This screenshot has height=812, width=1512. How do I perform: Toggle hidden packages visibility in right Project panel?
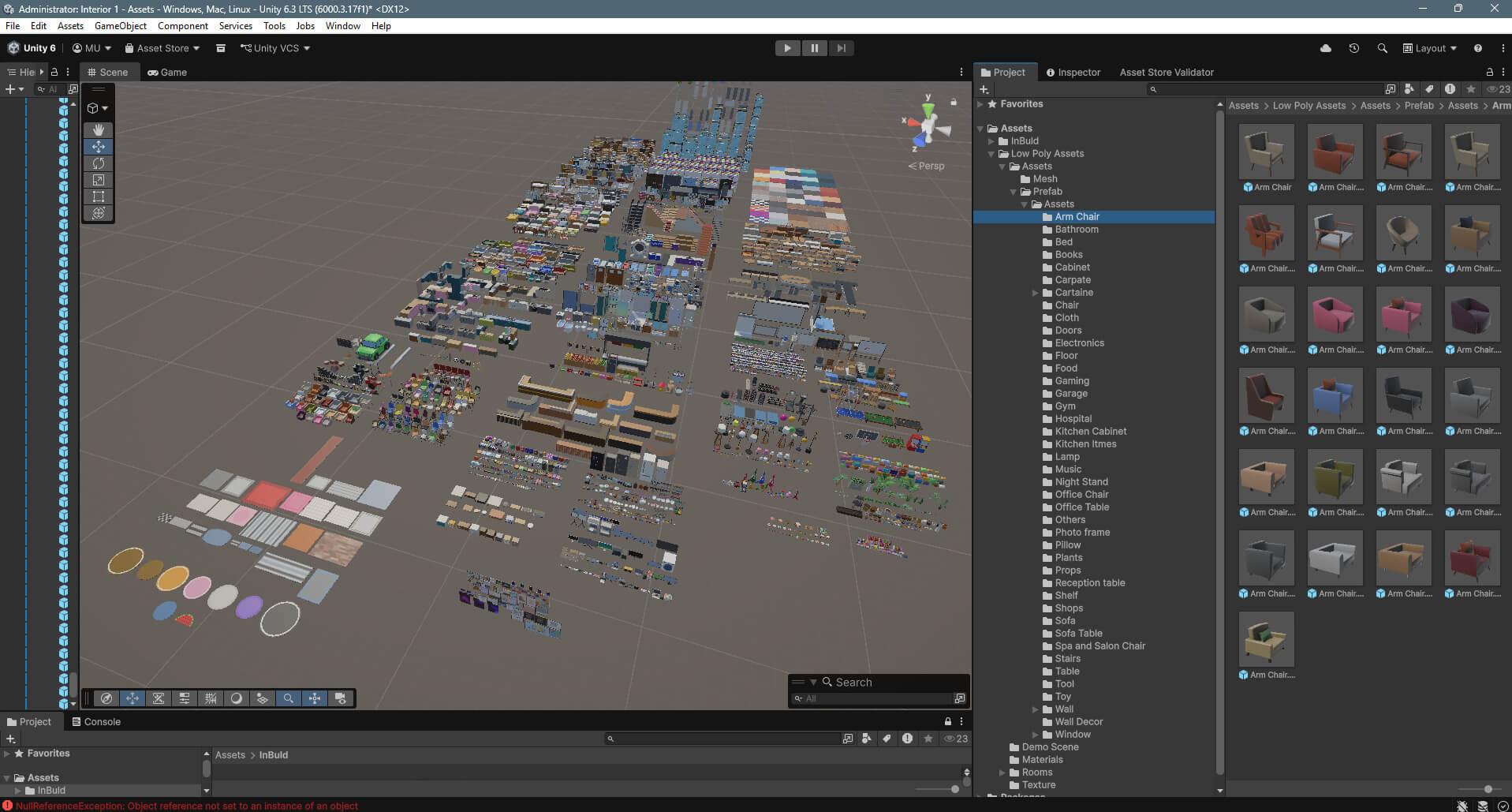click(1499, 89)
